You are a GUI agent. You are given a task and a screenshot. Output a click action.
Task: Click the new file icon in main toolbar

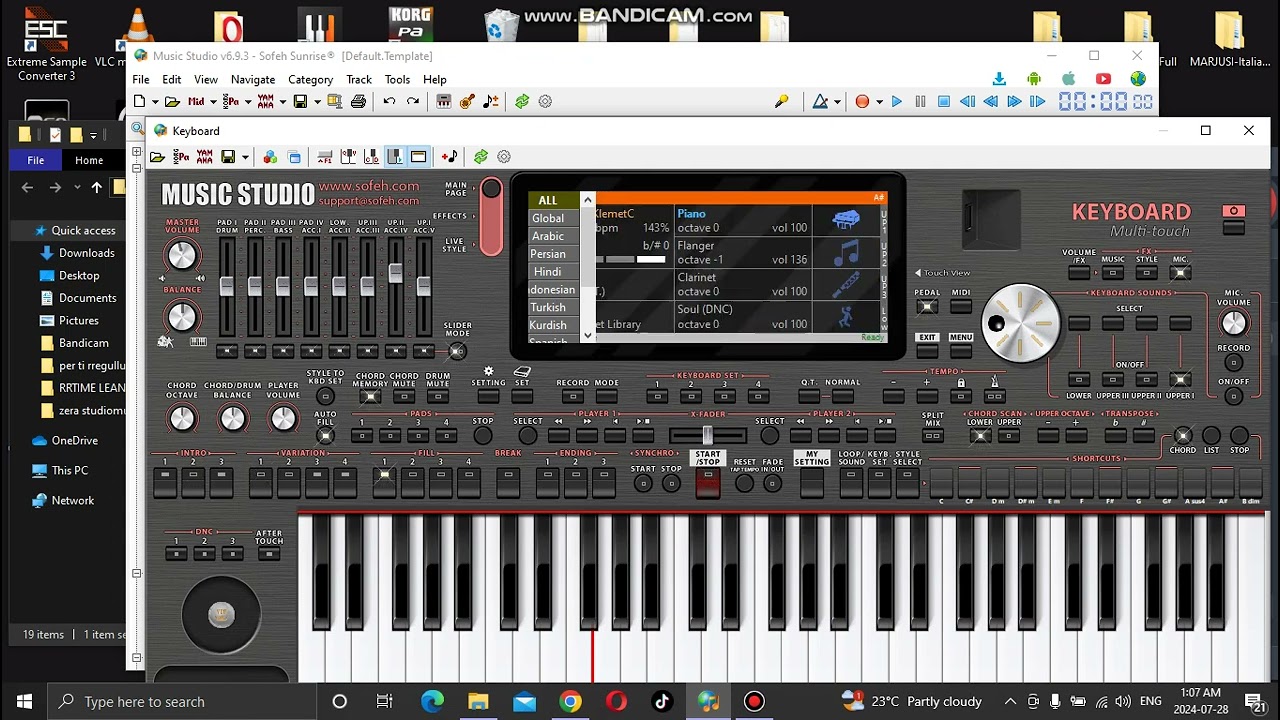(x=139, y=101)
